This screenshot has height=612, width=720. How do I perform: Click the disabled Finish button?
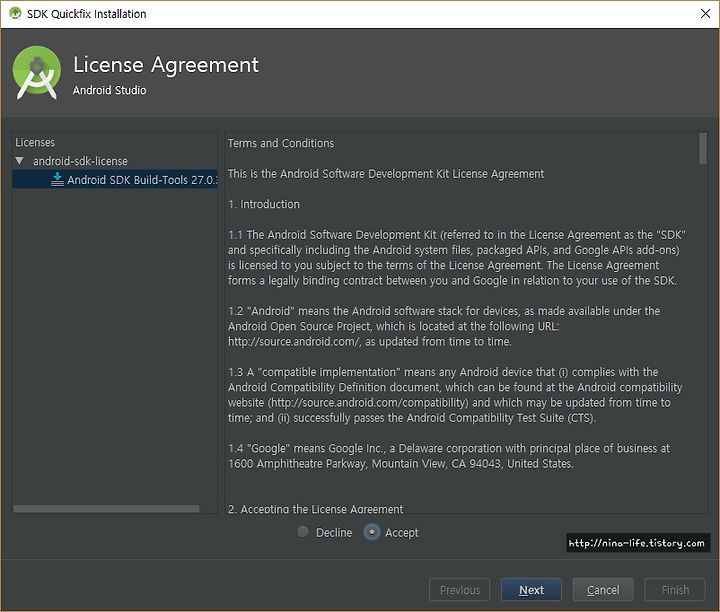pyautogui.click(x=675, y=590)
